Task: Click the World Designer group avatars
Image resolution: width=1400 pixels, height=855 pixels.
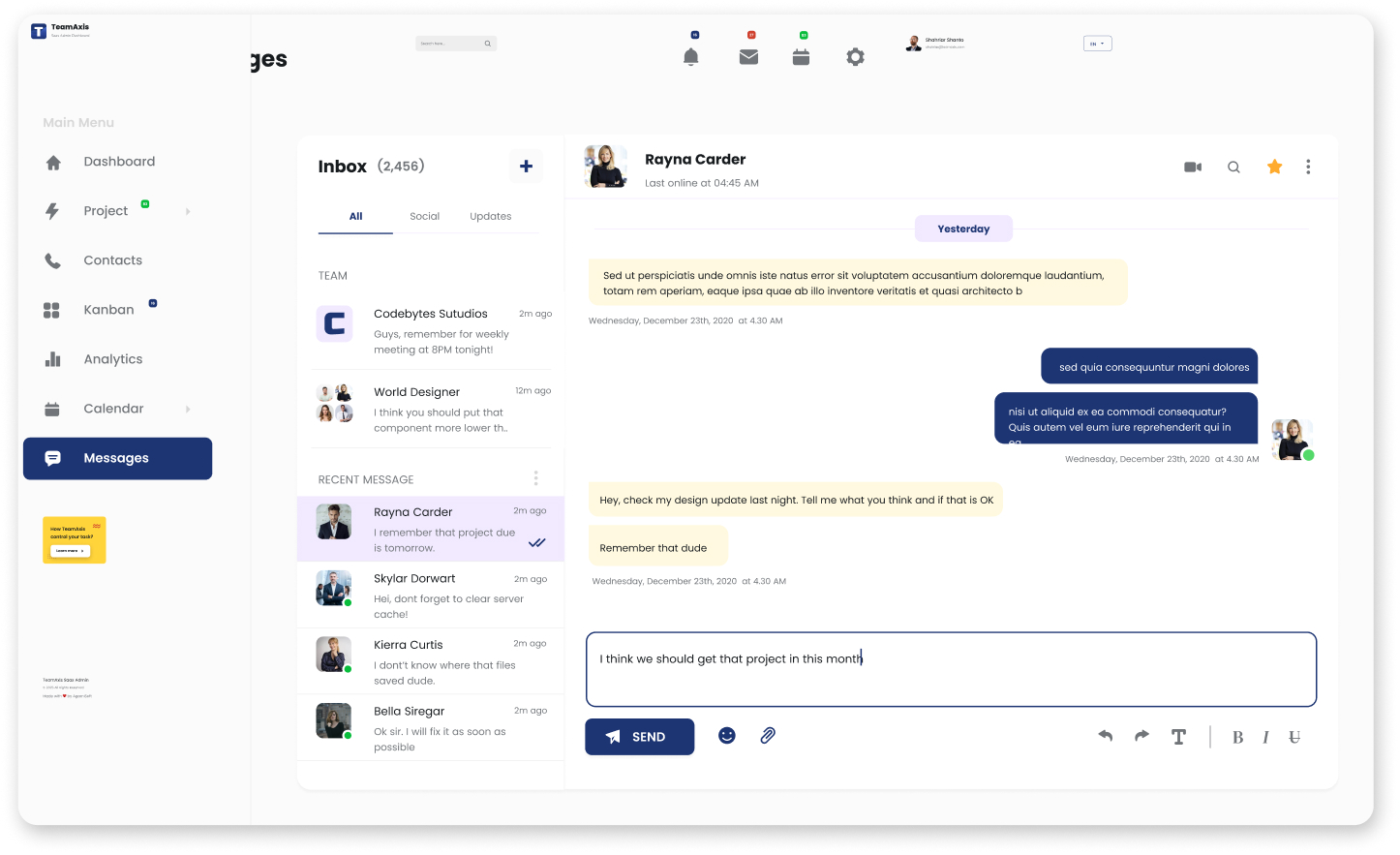Action: (334, 403)
